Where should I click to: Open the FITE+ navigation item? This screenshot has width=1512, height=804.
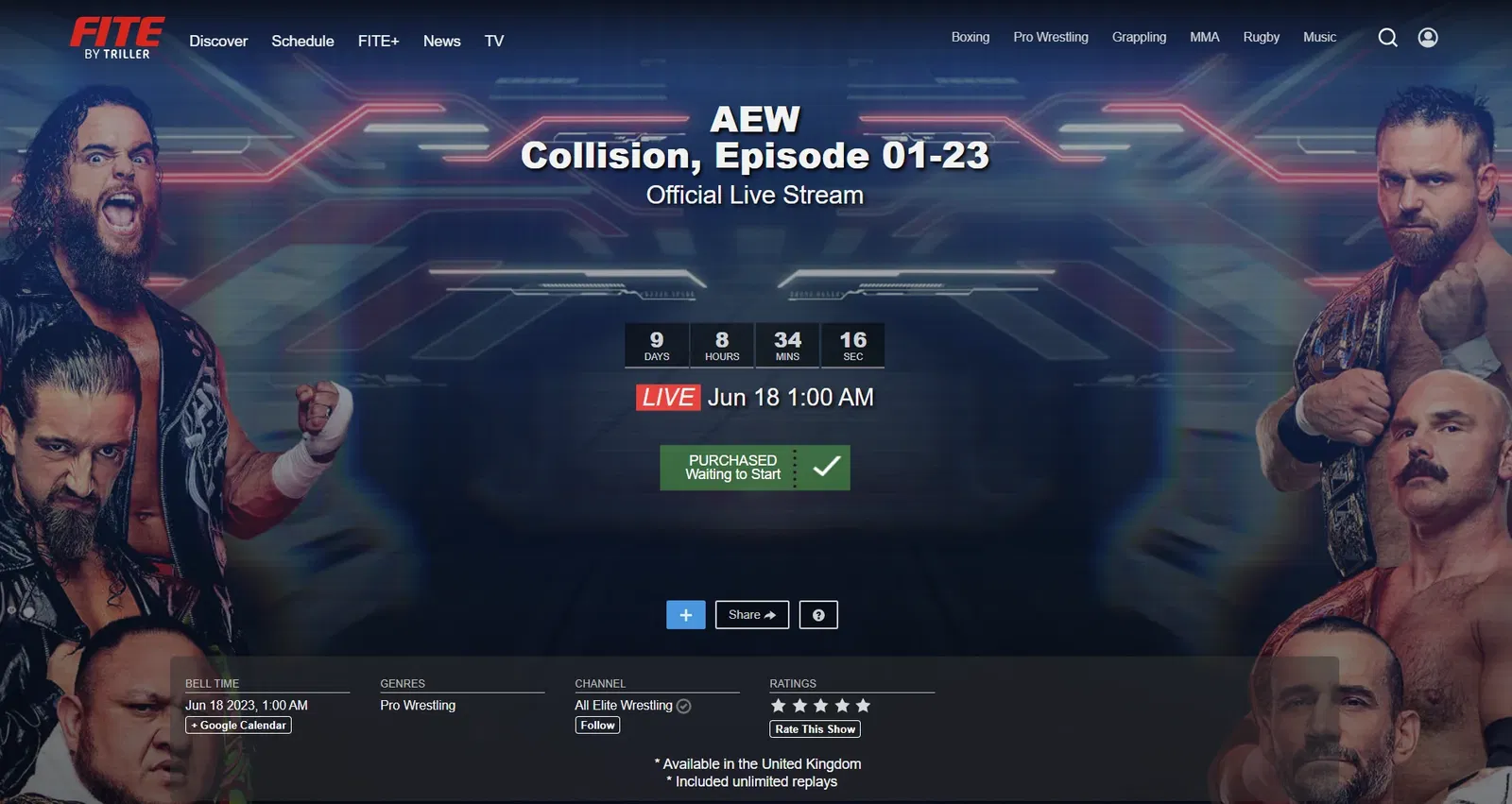pos(379,42)
